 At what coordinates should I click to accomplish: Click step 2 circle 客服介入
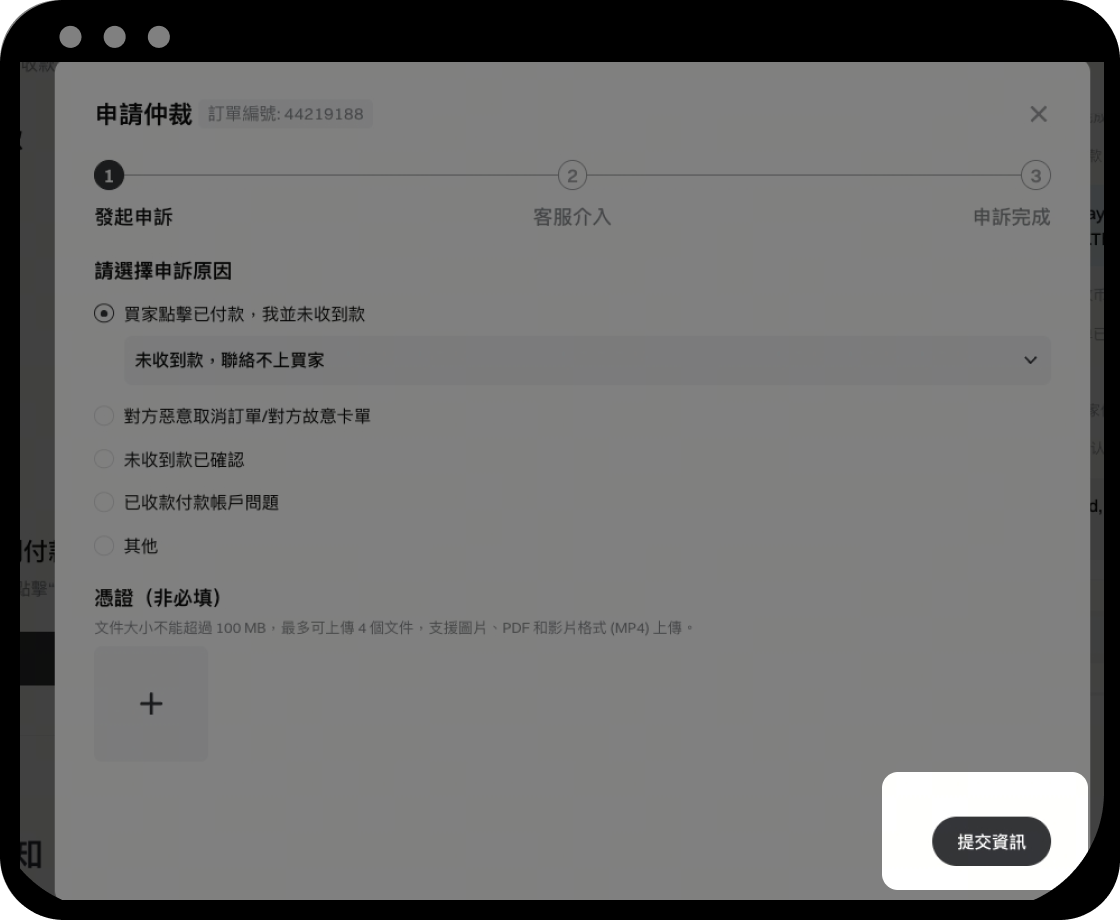tap(572, 176)
